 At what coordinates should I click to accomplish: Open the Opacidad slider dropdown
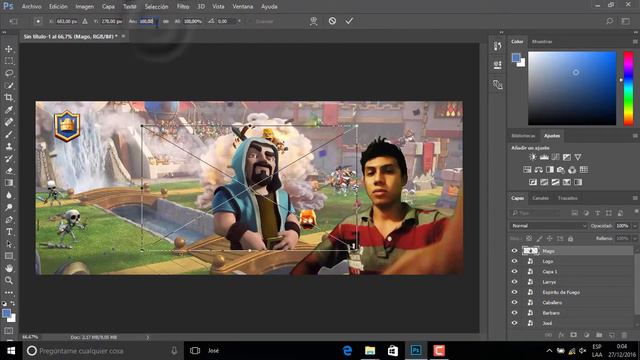(635, 226)
